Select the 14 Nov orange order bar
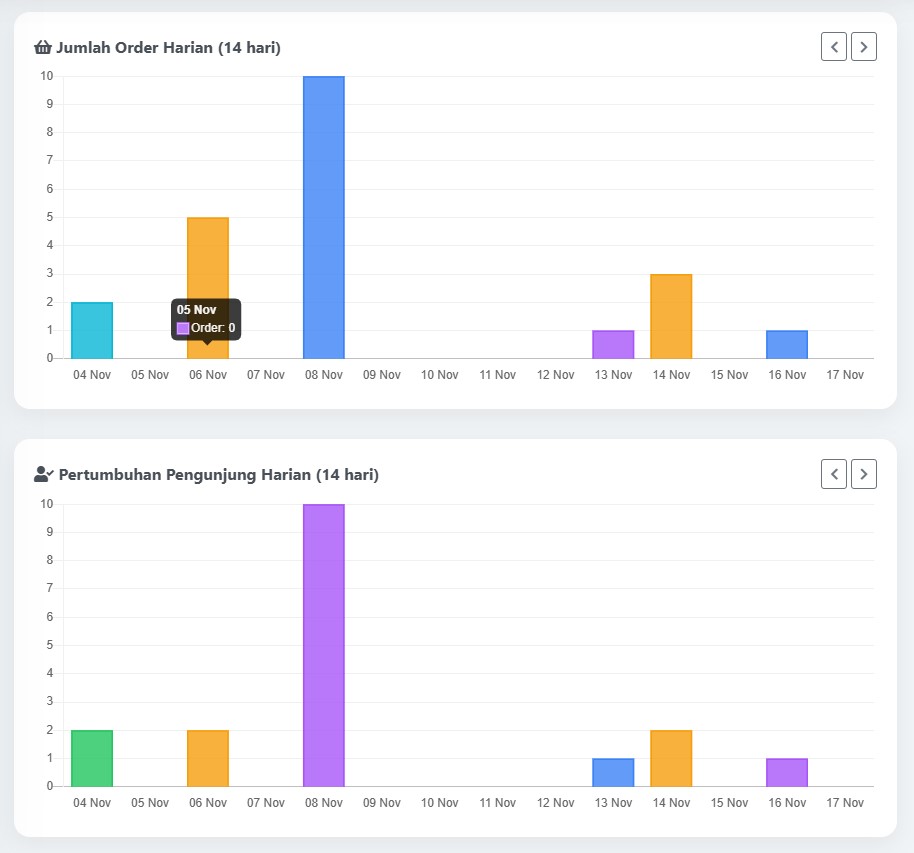The height and width of the screenshot is (853, 914). [671, 316]
